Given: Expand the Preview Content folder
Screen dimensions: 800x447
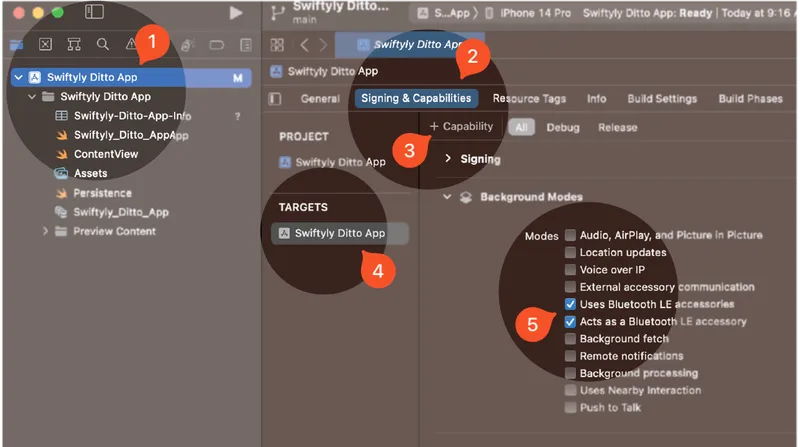Looking at the screenshot, I should coord(45,231).
